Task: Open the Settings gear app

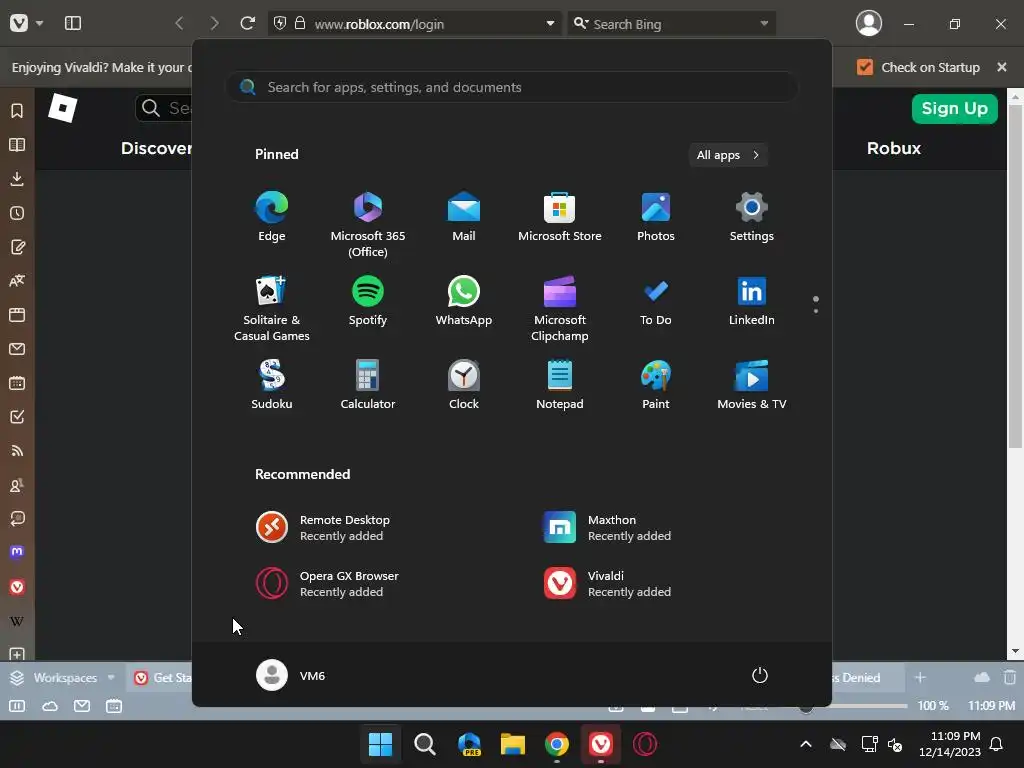Action: (x=752, y=217)
